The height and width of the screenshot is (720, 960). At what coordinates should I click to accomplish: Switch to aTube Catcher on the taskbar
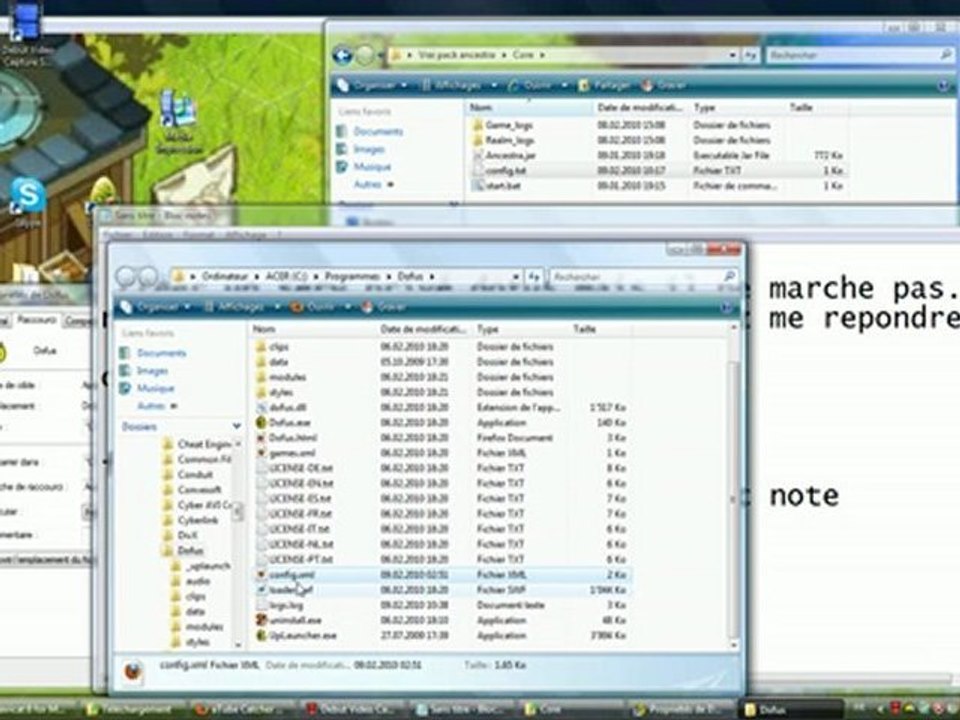pos(245,710)
